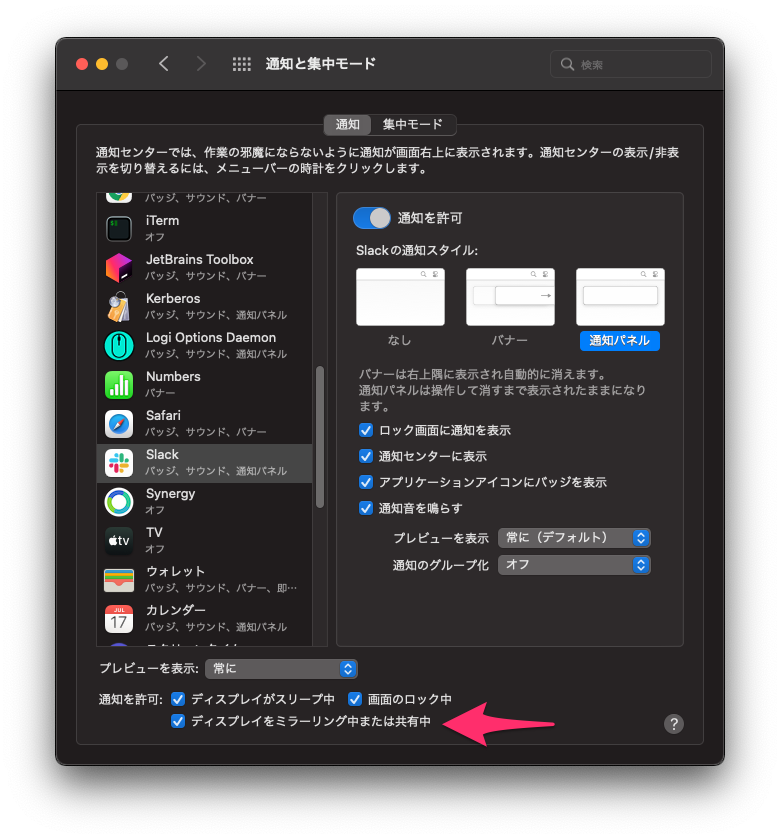Toggle the 通知を許可 switch off

372,218
